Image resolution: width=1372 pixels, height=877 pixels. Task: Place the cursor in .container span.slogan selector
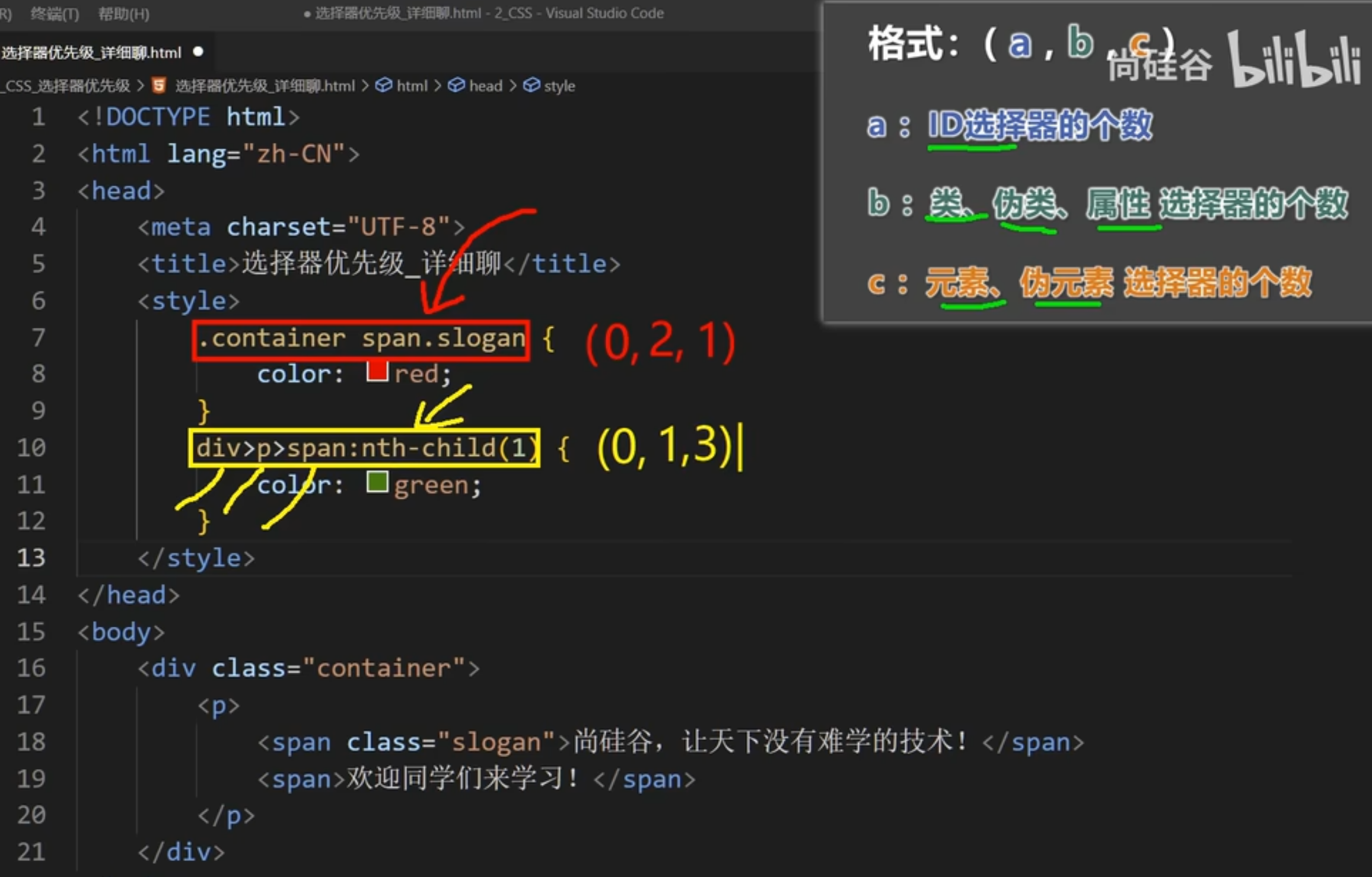[x=362, y=339]
